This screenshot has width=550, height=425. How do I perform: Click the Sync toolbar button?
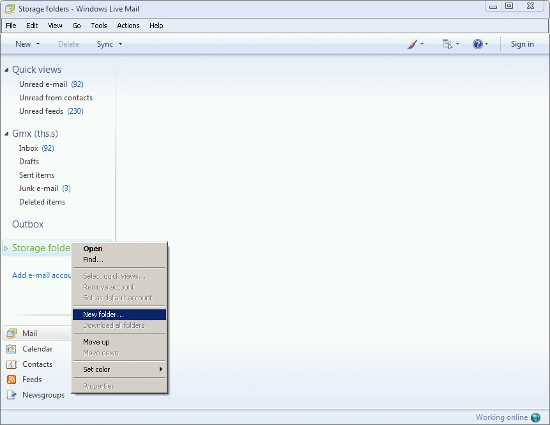pos(105,44)
